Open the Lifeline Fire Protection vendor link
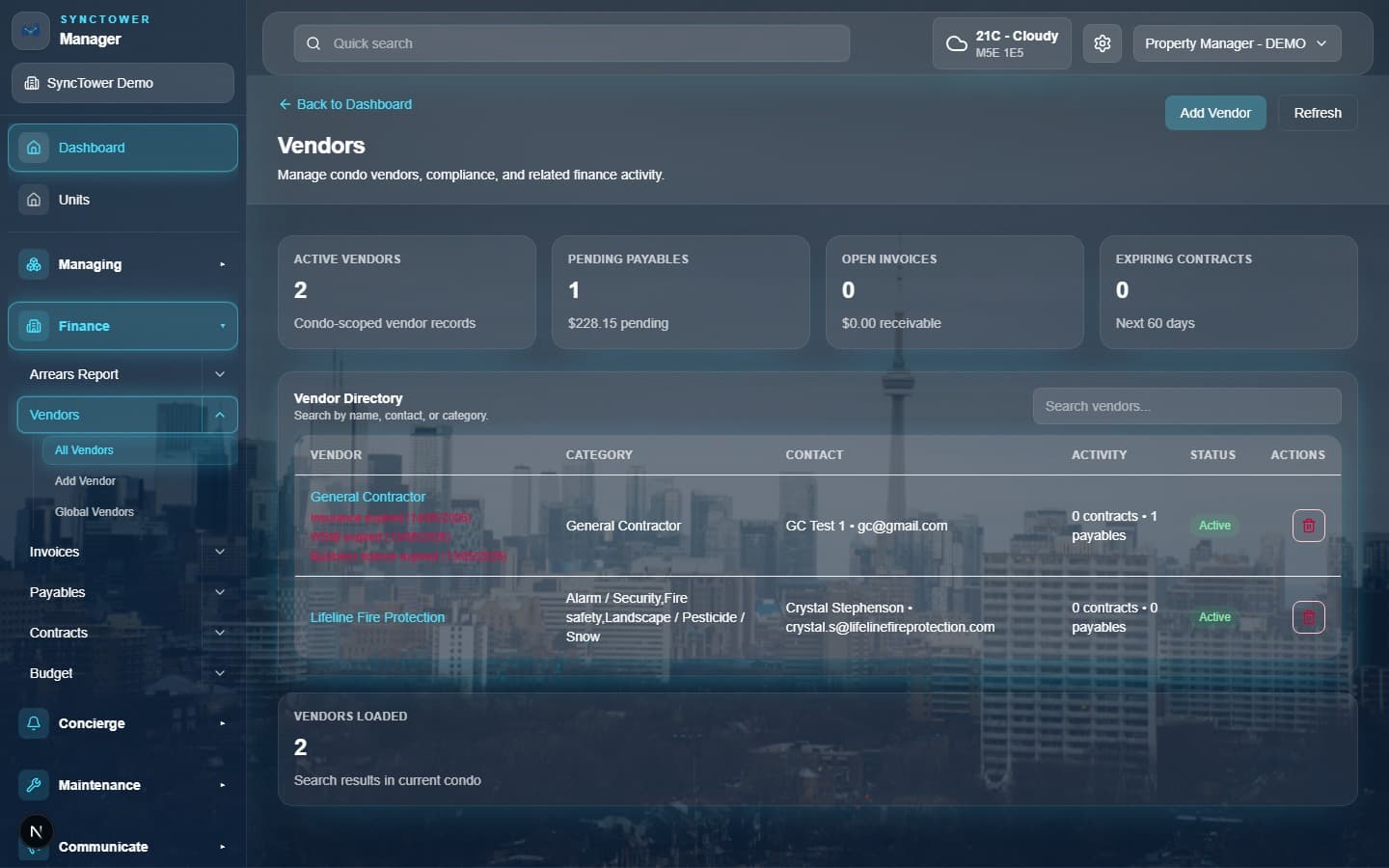 point(377,617)
